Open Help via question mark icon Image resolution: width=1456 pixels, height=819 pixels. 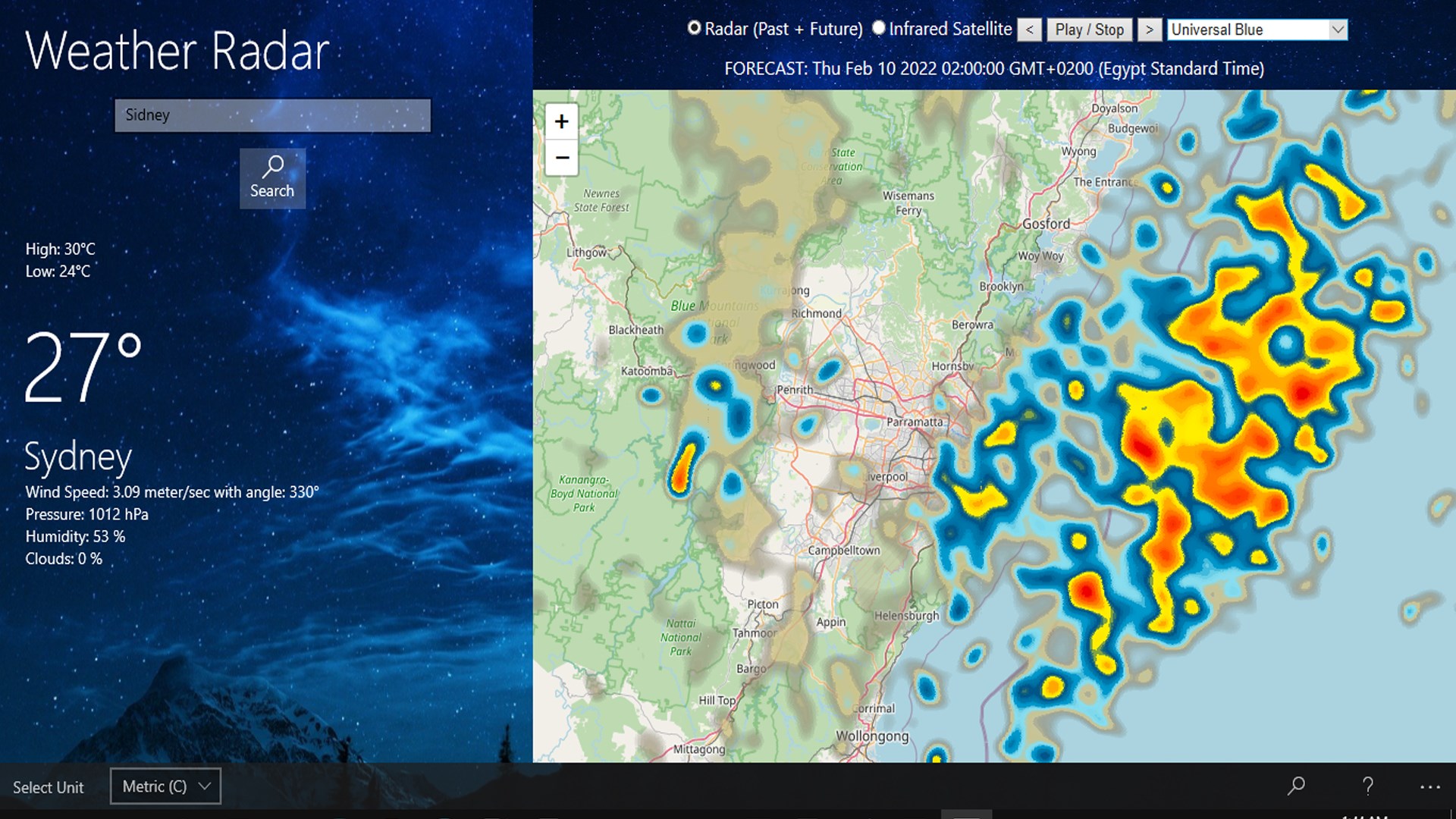[1368, 786]
